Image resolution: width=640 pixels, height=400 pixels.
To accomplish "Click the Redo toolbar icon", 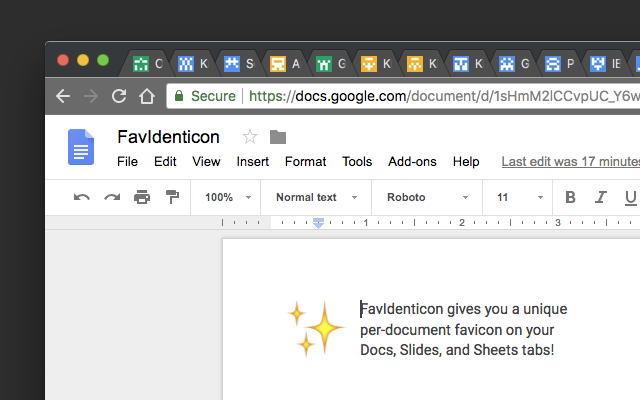I will 112,198.
